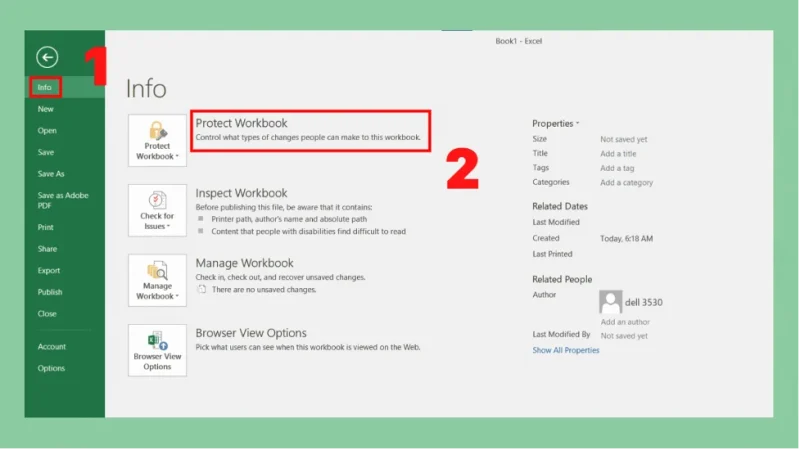Go to Save As in sidebar
This screenshot has height=450, width=800.
tap(51, 174)
